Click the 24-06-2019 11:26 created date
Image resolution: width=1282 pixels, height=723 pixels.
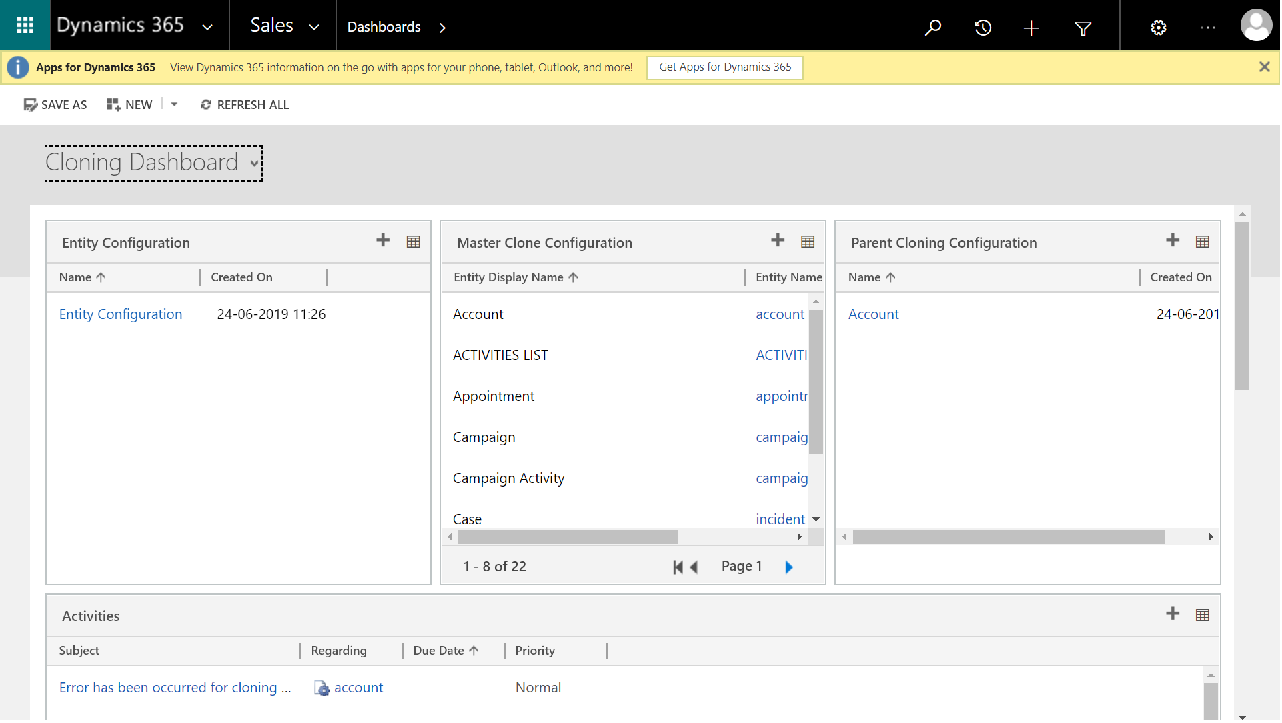[272, 314]
